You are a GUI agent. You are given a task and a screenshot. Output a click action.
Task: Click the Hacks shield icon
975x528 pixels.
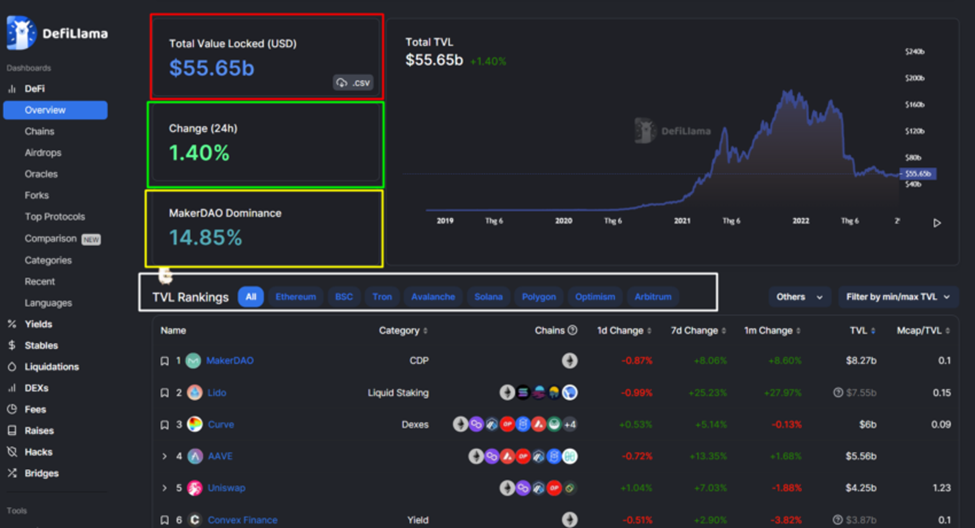pyautogui.click(x=12, y=452)
